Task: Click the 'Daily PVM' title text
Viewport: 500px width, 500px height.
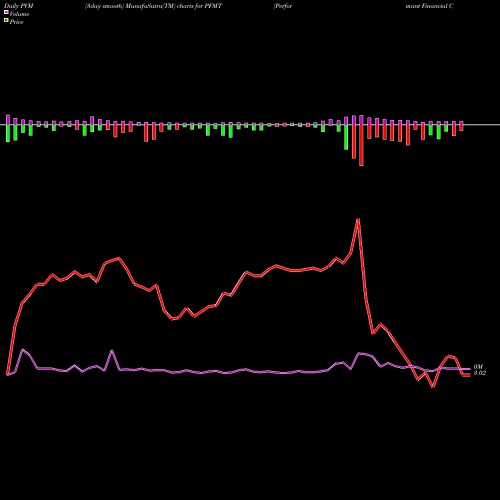Action: coord(19,6)
